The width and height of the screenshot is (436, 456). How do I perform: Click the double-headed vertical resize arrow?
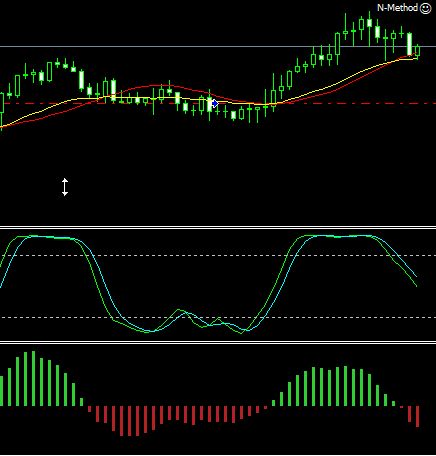[x=65, y=187]
